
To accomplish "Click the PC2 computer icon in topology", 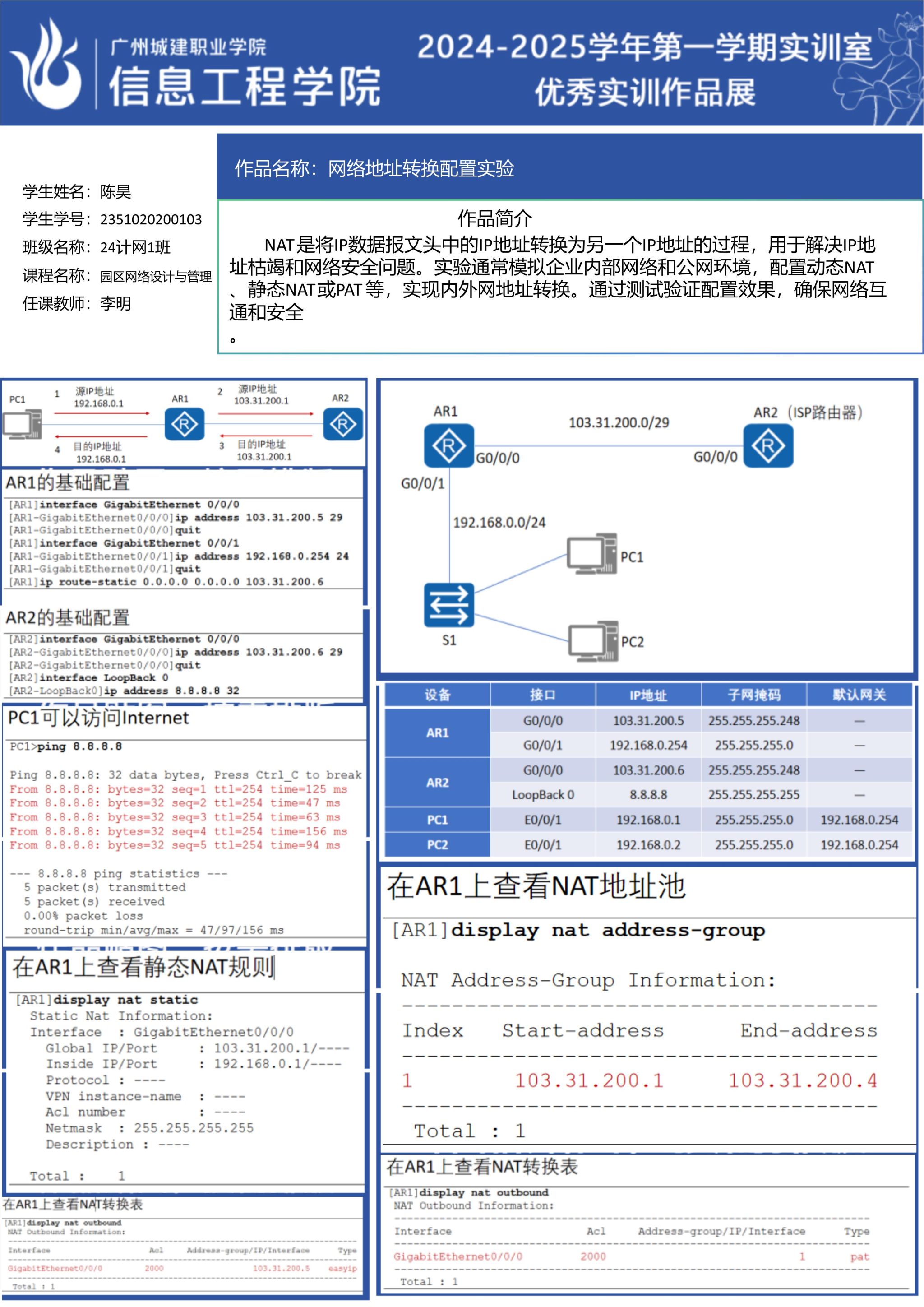I will [593, 641].
